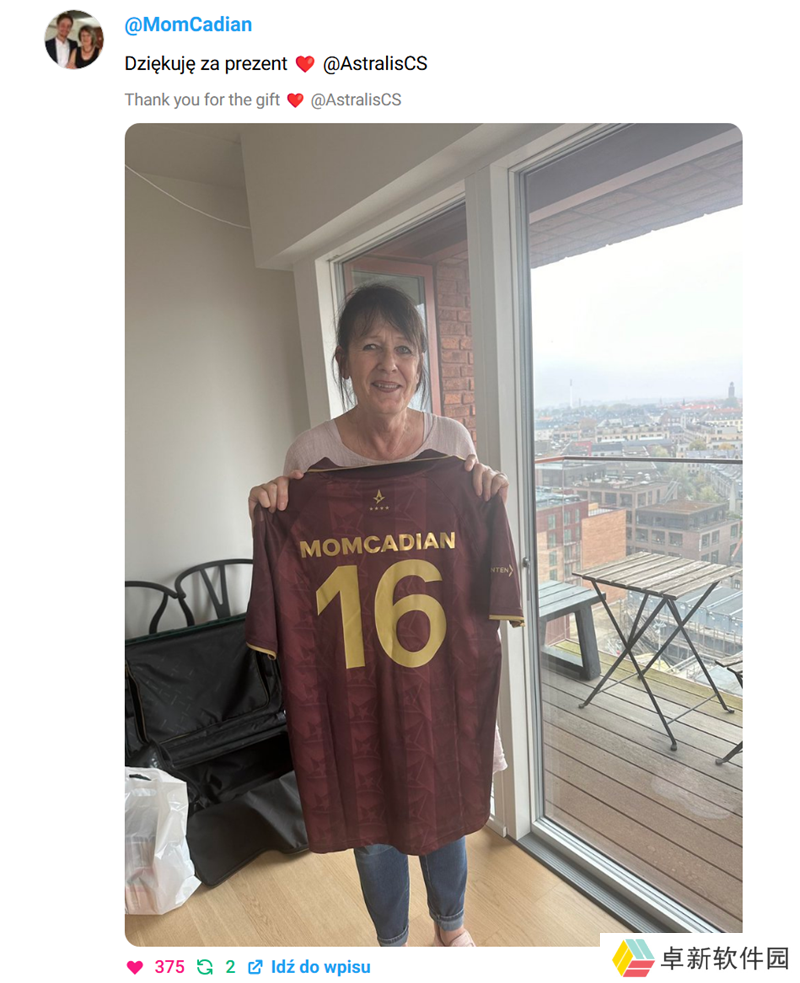Click the red heart emoji after "prezent"
The height and width of the screenshot is (983, 800).
[305, 64]
